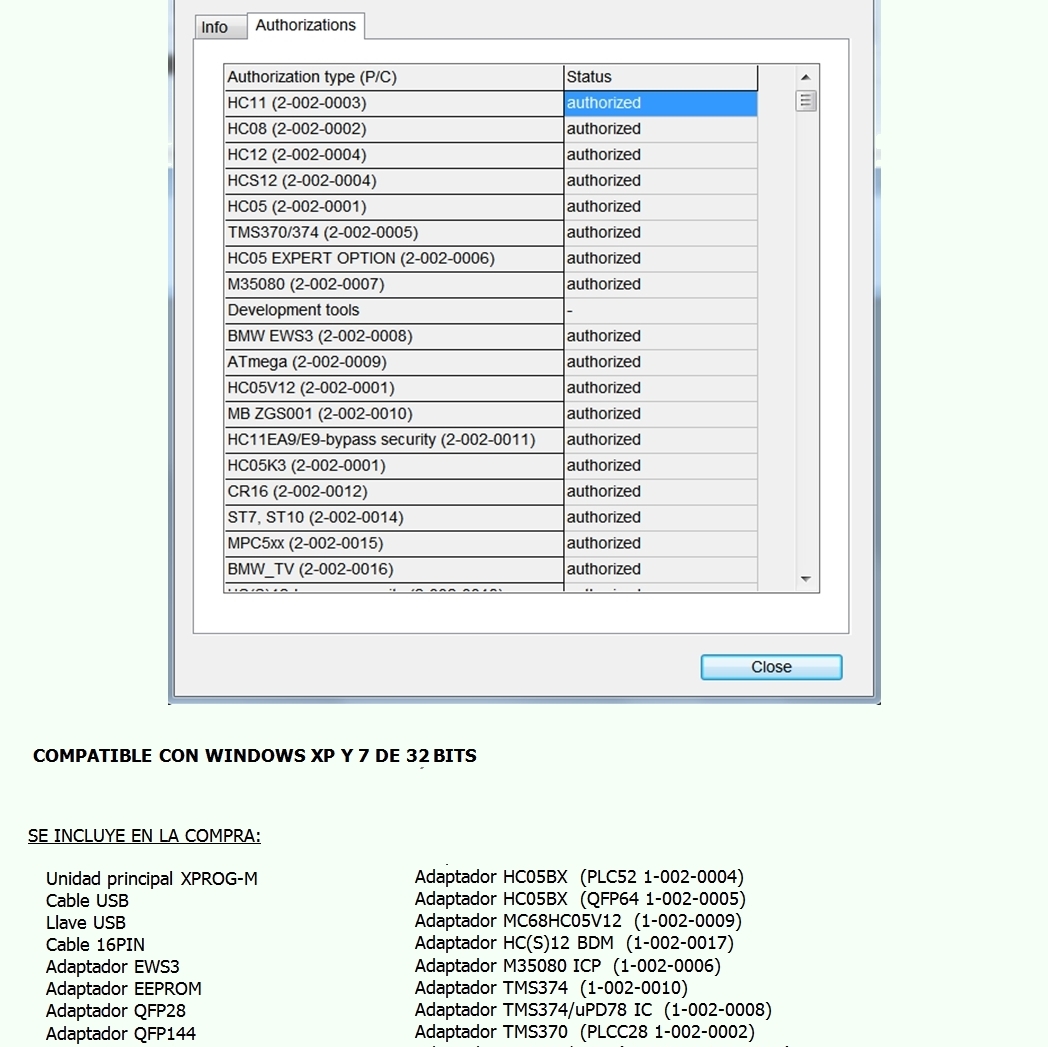Select the TMS370/374 authorization row
The height and width of the screenshot is (1047, 1048).
click(x=393, y=232)
